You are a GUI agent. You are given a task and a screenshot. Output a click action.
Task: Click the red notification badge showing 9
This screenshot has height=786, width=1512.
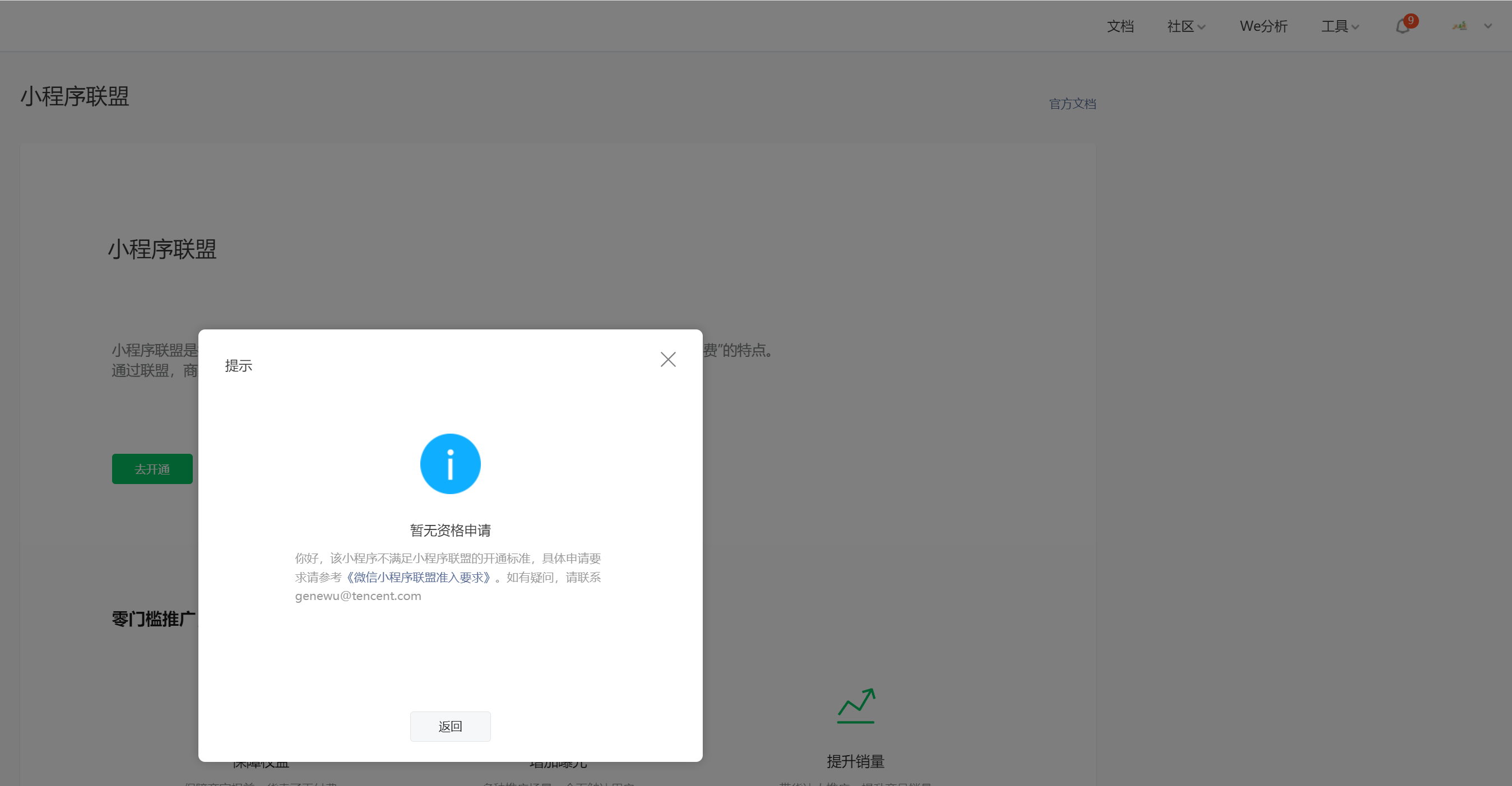tap(1411, 21)
